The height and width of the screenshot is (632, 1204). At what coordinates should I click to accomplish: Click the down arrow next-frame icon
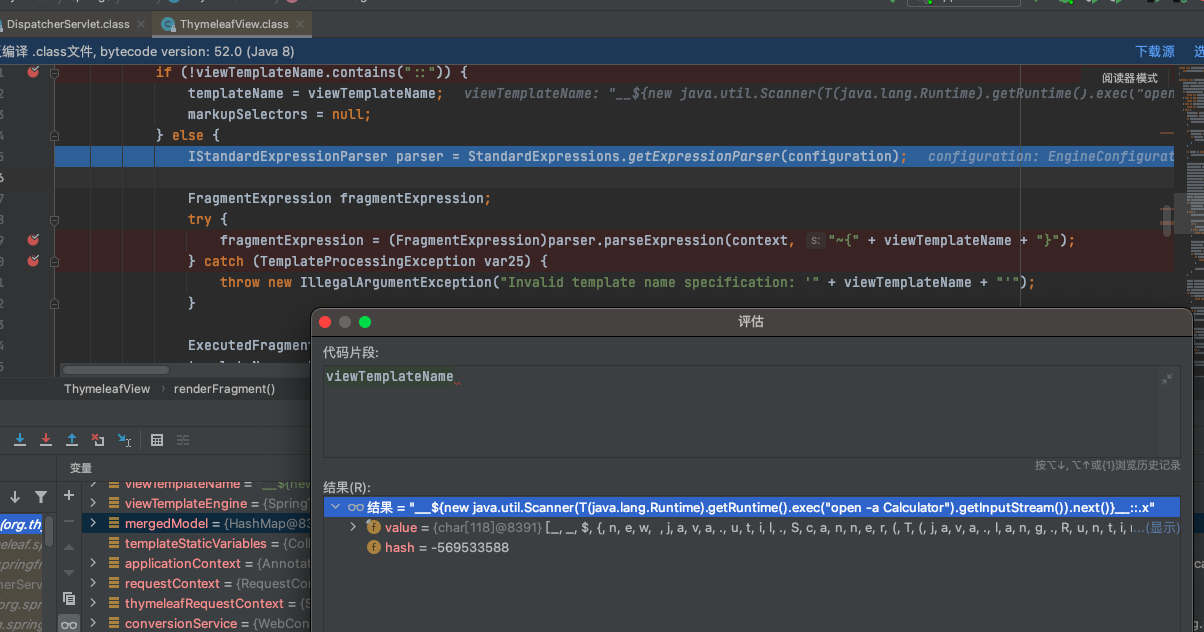click(15, 496)
